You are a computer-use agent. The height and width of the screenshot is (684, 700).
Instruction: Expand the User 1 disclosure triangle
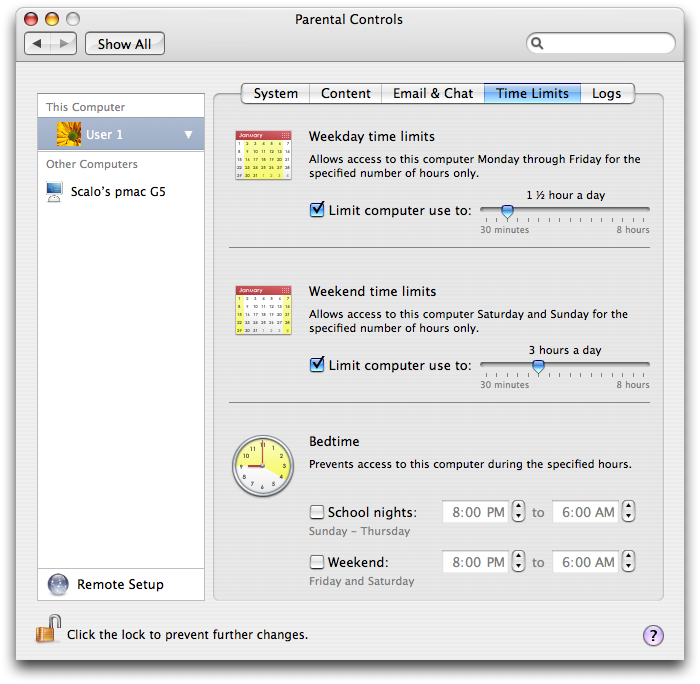tap(188, 134)
